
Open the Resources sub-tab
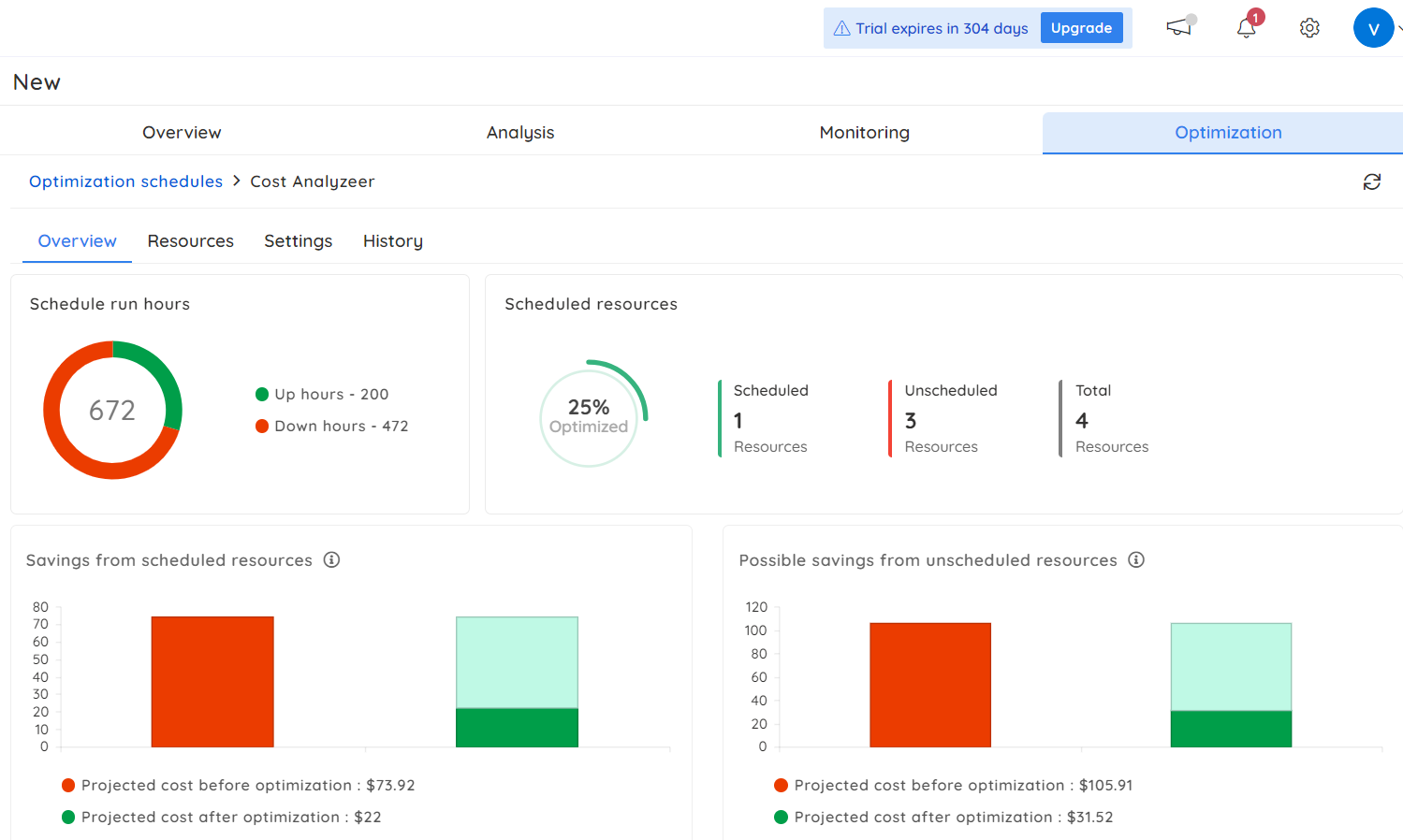[190, 241]
